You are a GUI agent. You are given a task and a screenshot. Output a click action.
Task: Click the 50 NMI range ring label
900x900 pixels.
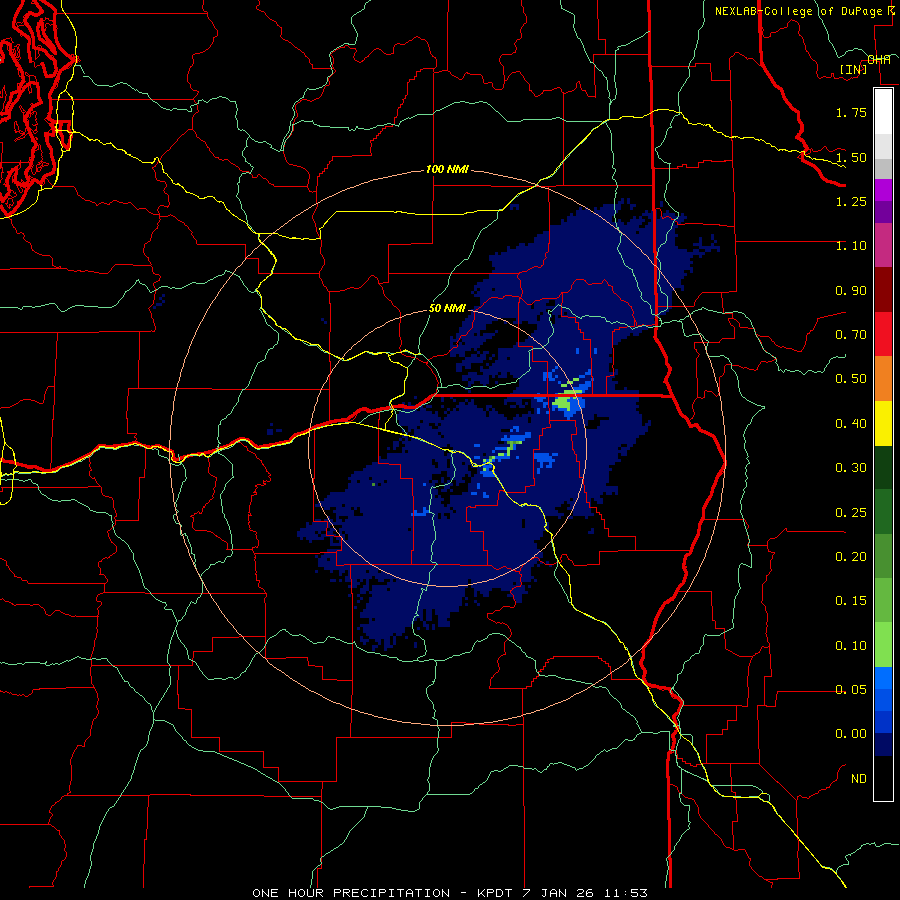click(x=447, y=308)
